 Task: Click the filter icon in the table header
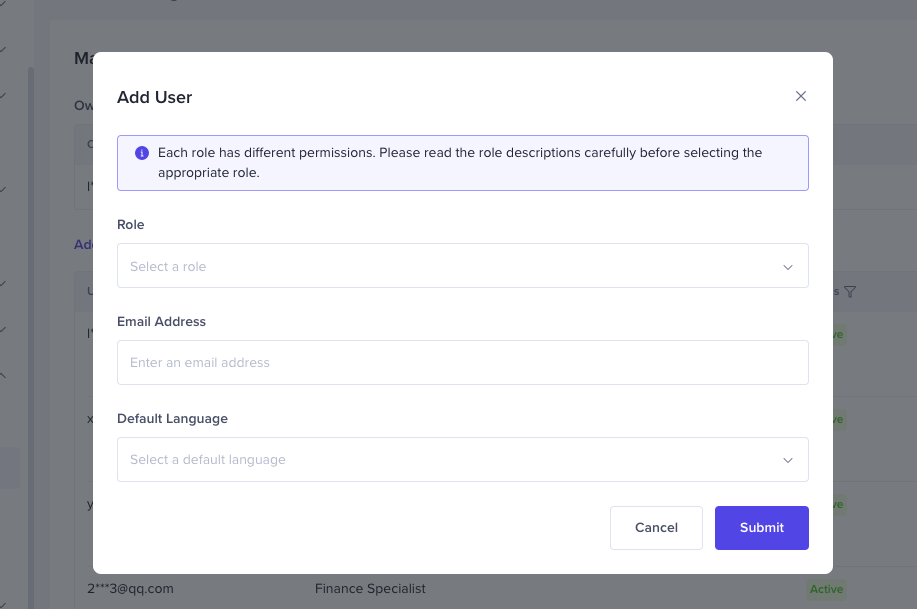click(850, 292)
